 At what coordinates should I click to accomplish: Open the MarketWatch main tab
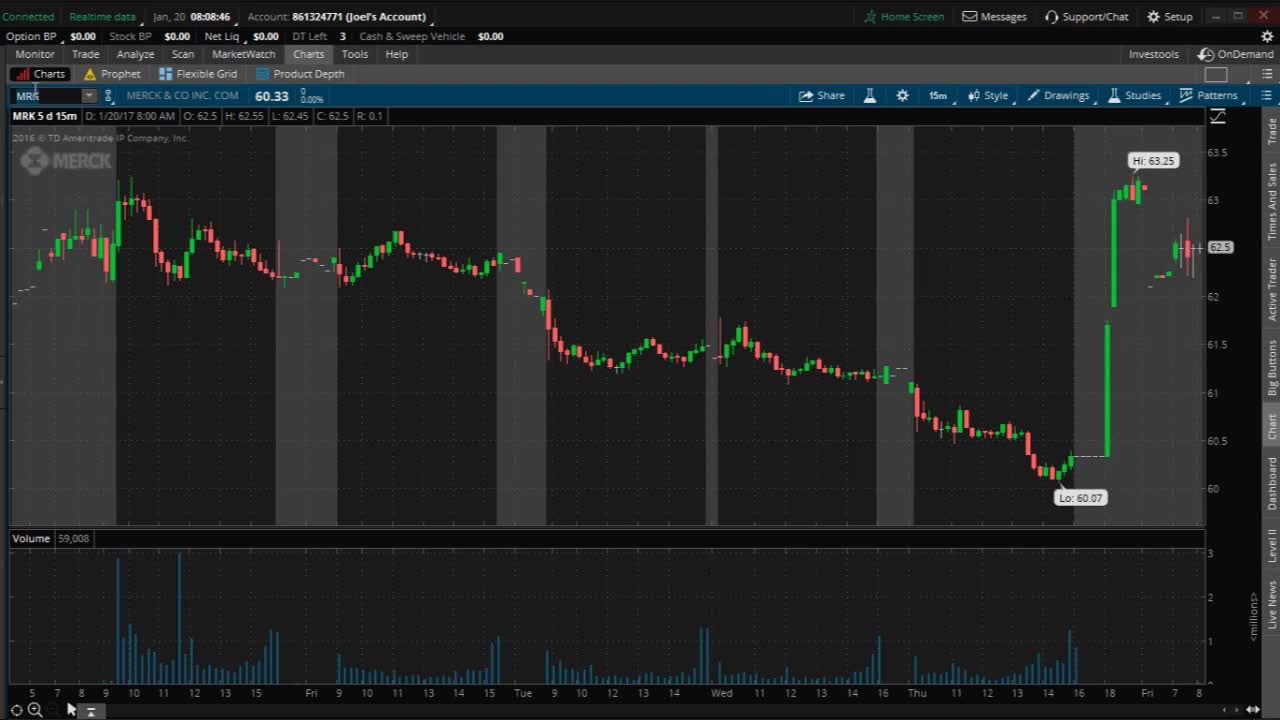tap(244, 54)
